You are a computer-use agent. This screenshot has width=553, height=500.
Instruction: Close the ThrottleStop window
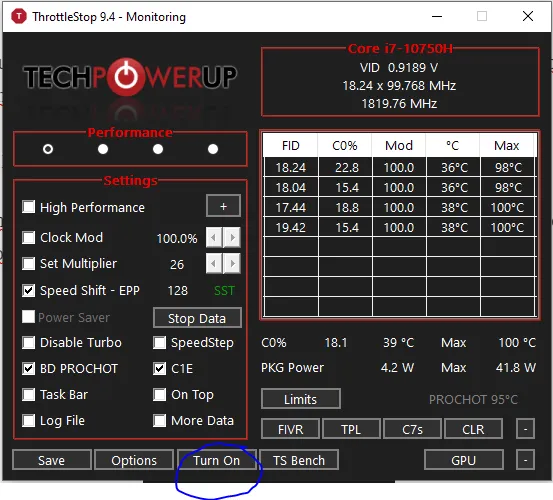[x=528, y=16]
